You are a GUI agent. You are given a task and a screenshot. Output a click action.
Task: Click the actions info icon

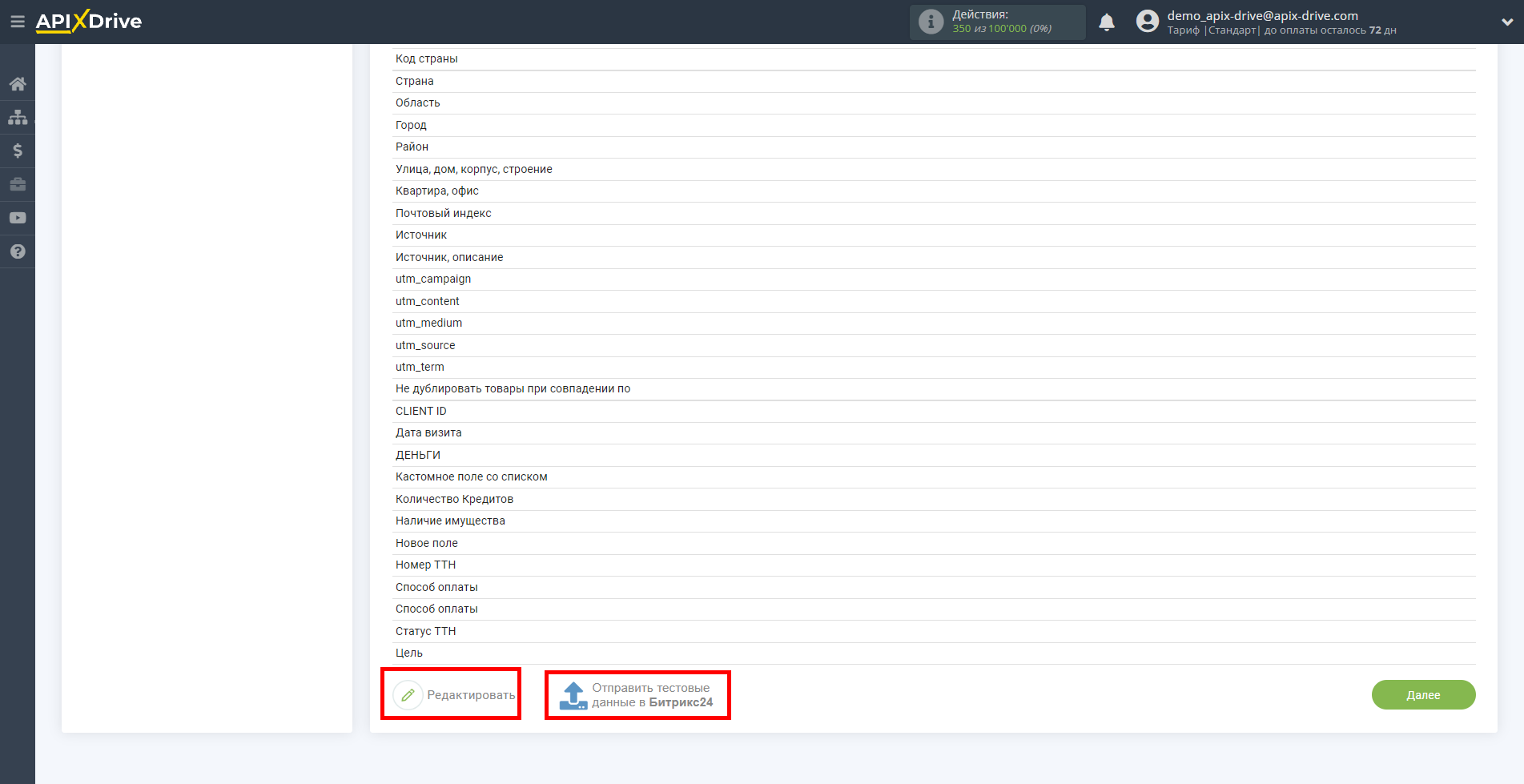(931, 22)
